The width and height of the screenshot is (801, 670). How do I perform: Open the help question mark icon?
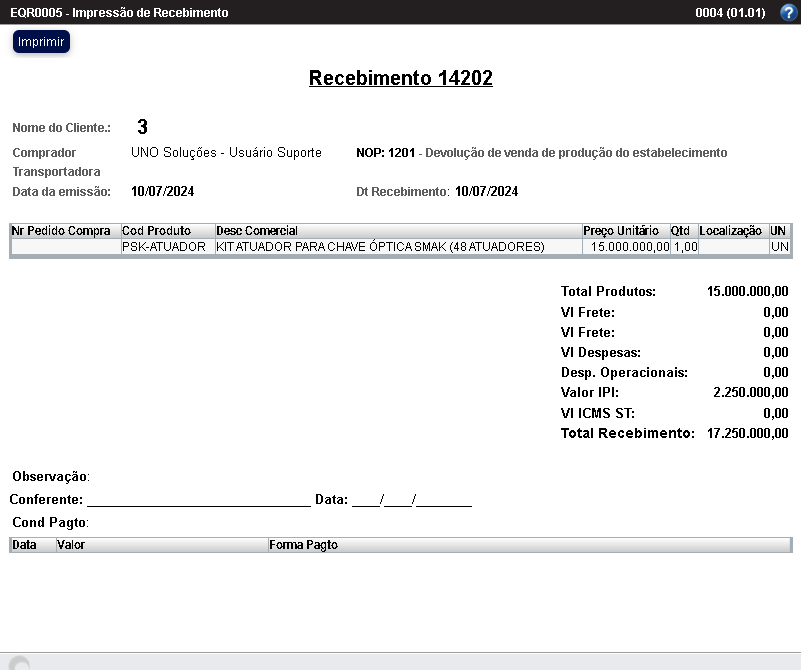(789, 12)
